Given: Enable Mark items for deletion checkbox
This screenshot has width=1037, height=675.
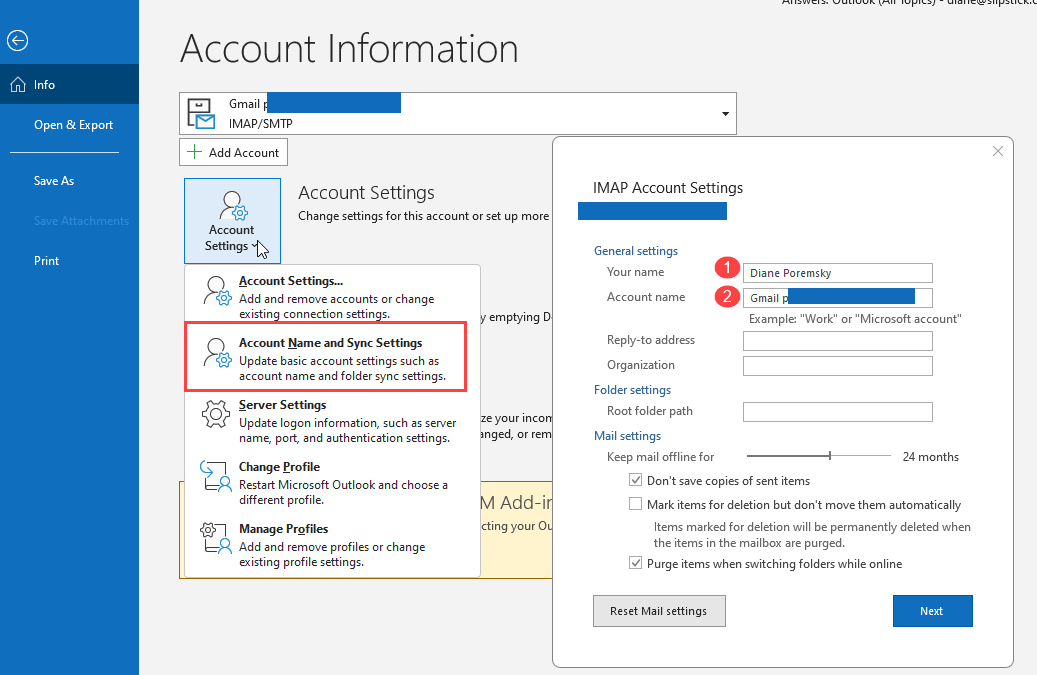Looking at the screenshot, I should click(x=636, y=504).
